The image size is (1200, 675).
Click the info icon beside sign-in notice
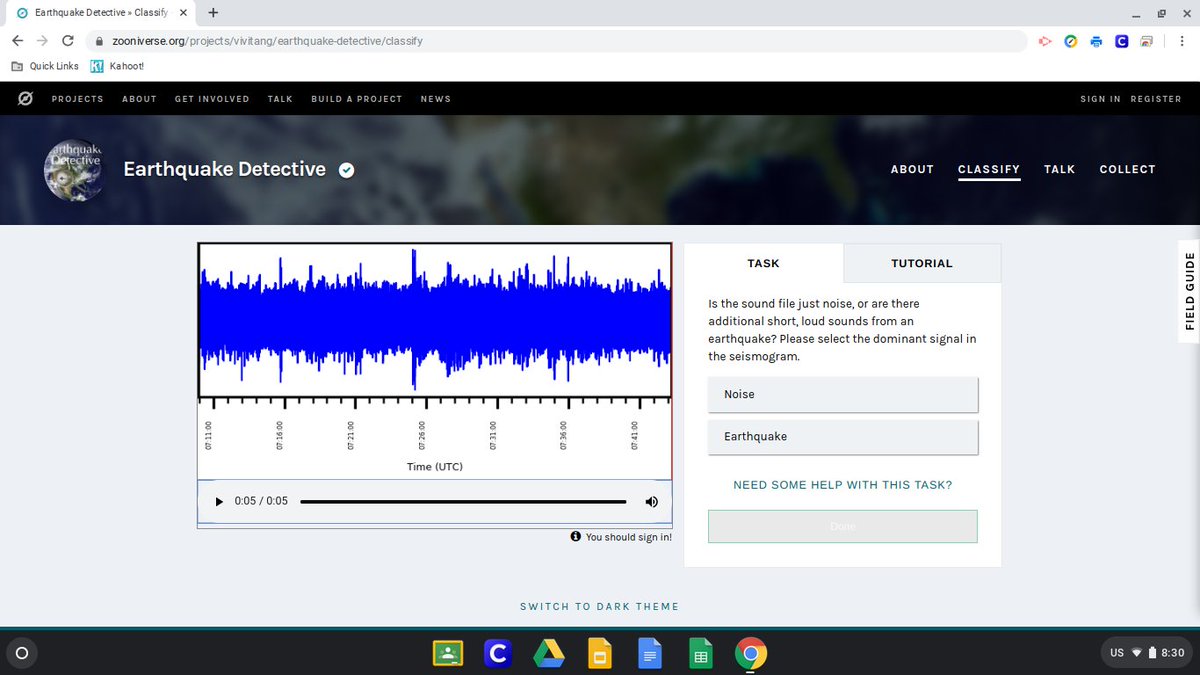tap(576, 537)
